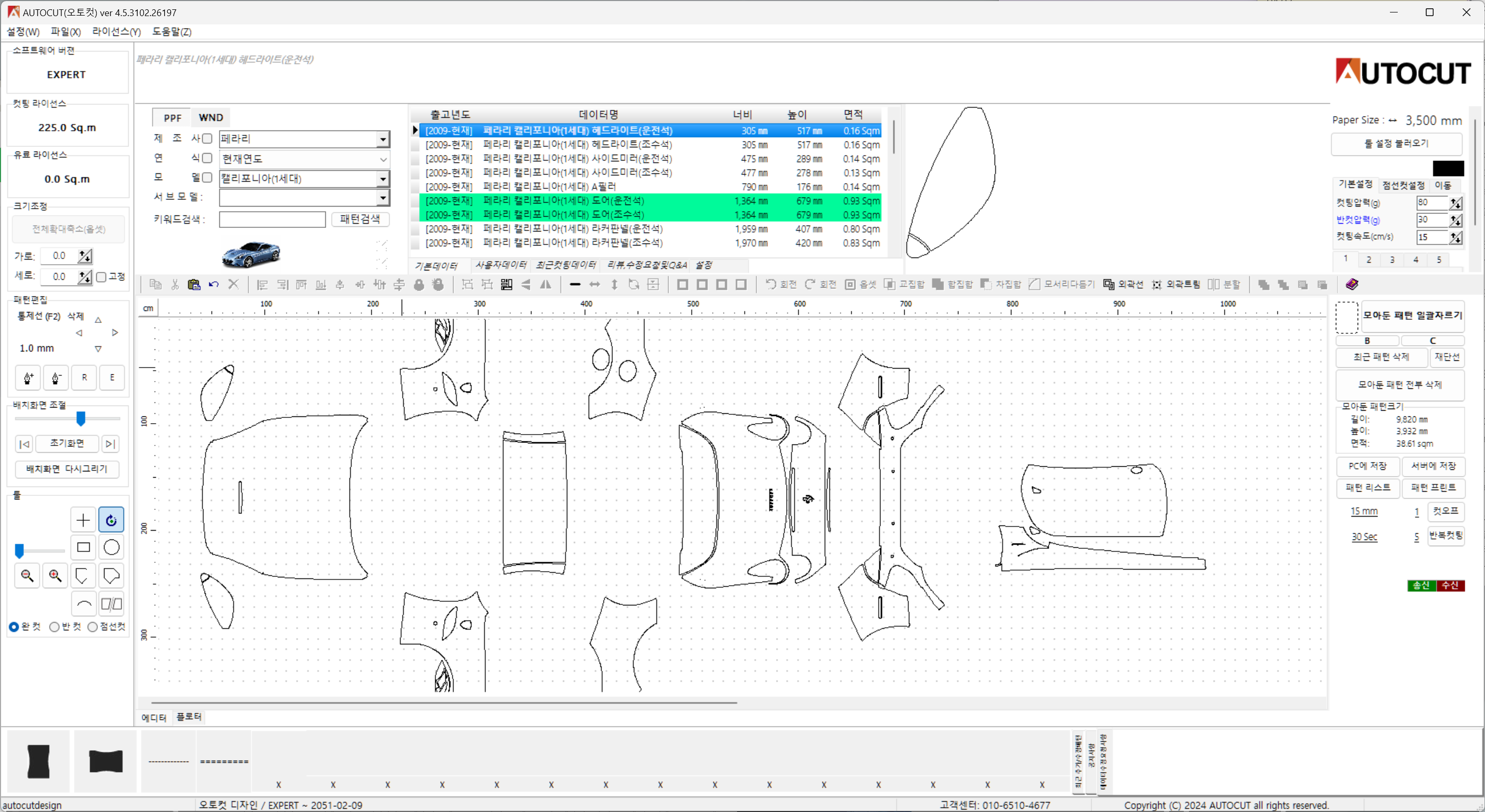Click the paste clipboard icon
Viewport: 1485px width, 812px height.
[x=194, y=284]
